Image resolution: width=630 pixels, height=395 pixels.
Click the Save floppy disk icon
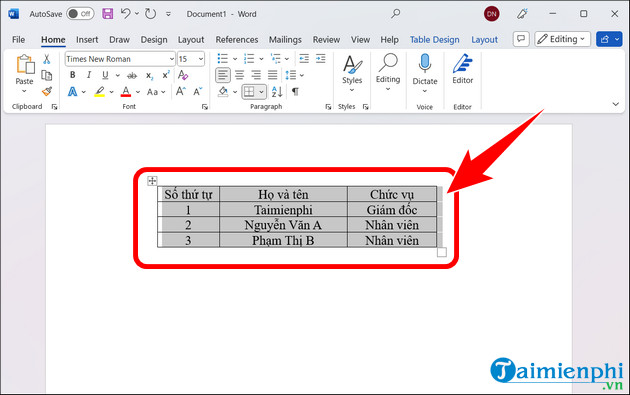click(x=107, y=14)
